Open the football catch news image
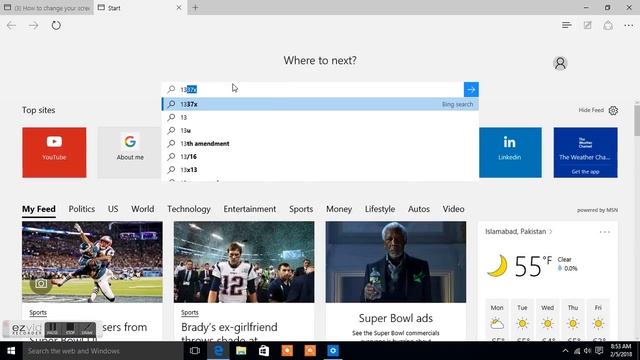The image size is (640, 360). pos(92,262)
